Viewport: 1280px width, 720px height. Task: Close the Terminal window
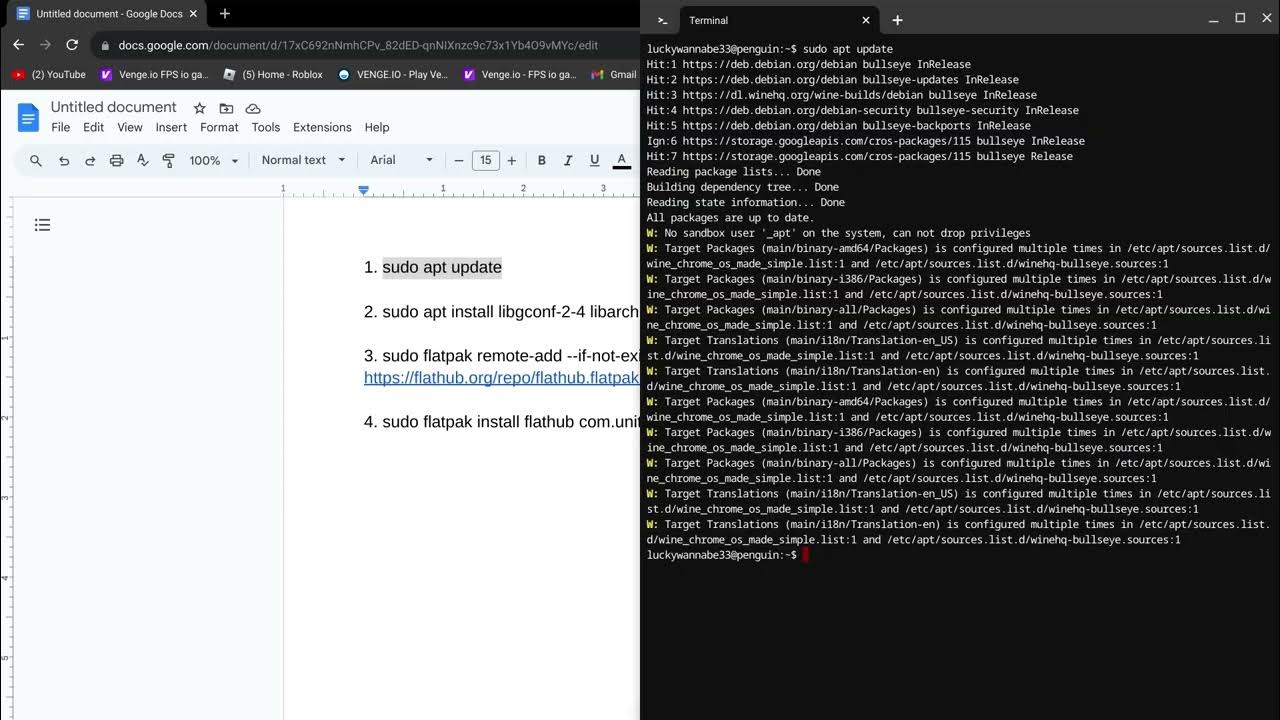(1266, 18)
